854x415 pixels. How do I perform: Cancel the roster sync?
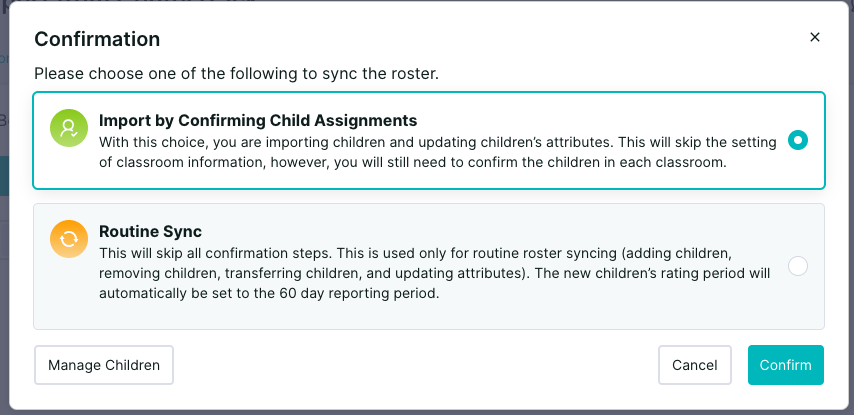(694, 365)
